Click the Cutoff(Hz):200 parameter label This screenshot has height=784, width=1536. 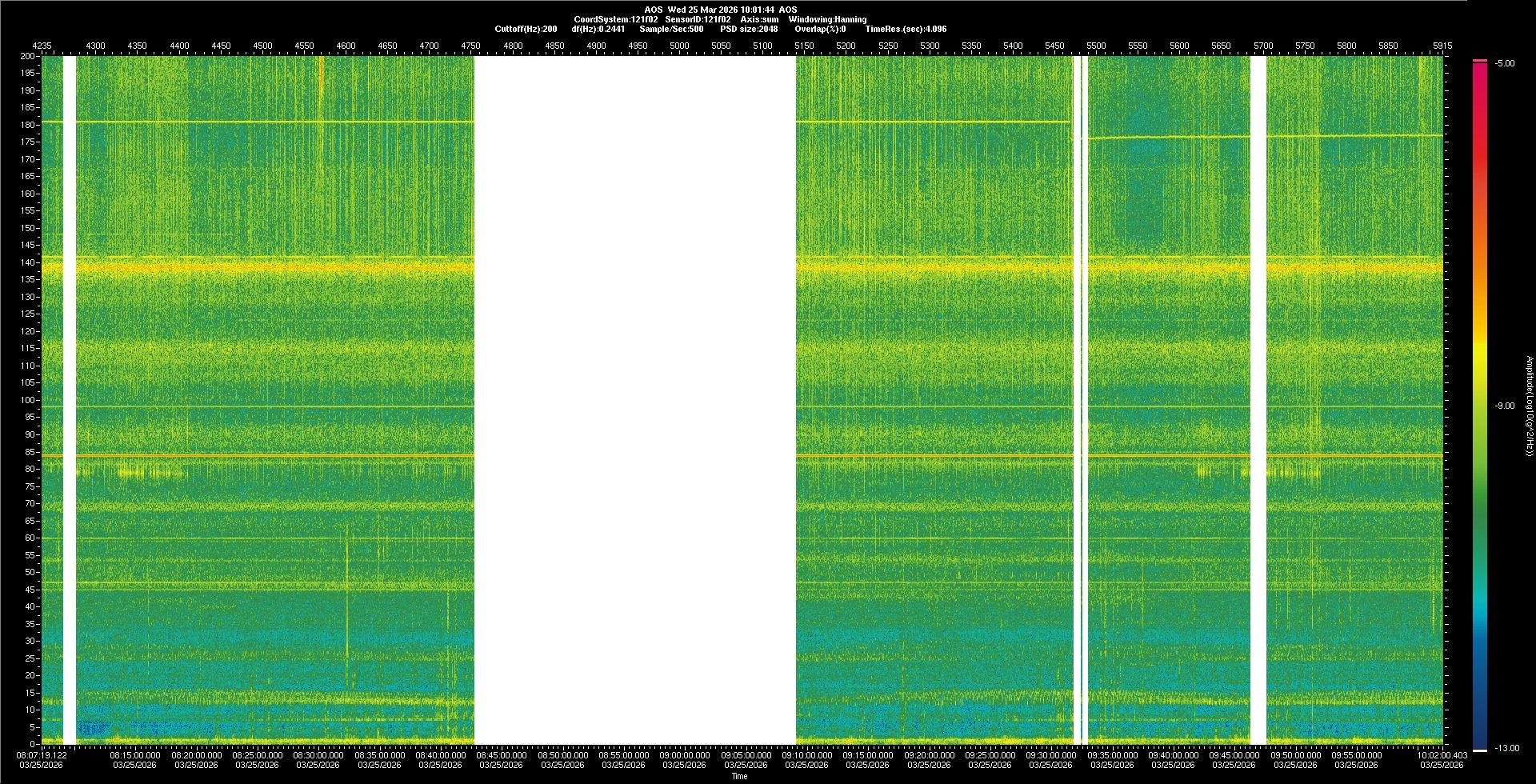click(526, 29)
